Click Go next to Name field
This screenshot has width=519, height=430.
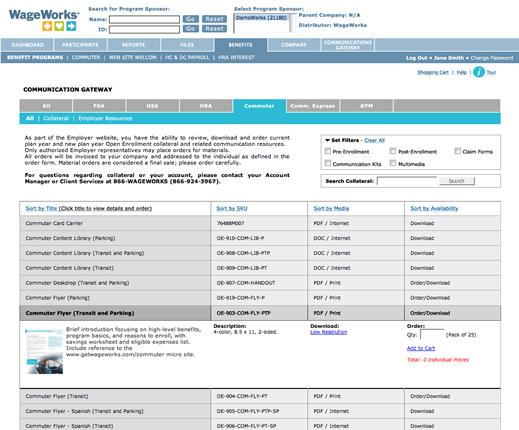point(191,19)
